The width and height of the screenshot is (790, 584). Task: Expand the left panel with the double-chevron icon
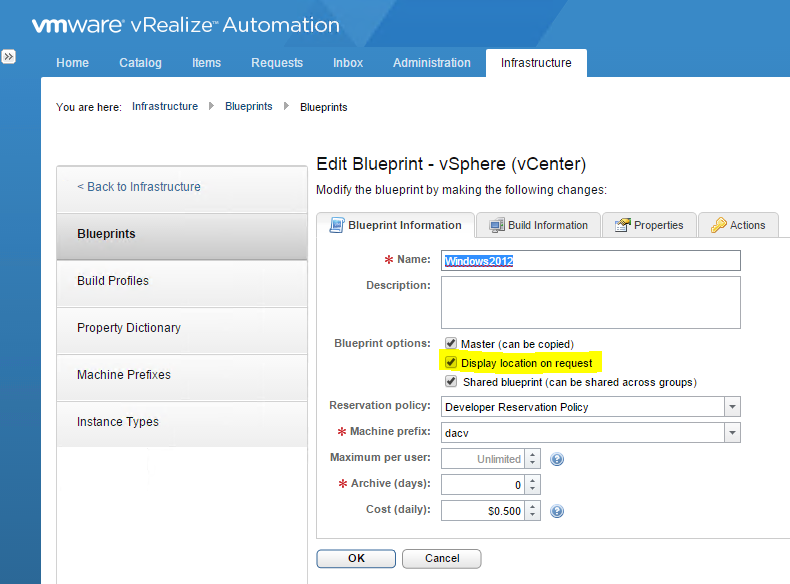coord(9,56)
